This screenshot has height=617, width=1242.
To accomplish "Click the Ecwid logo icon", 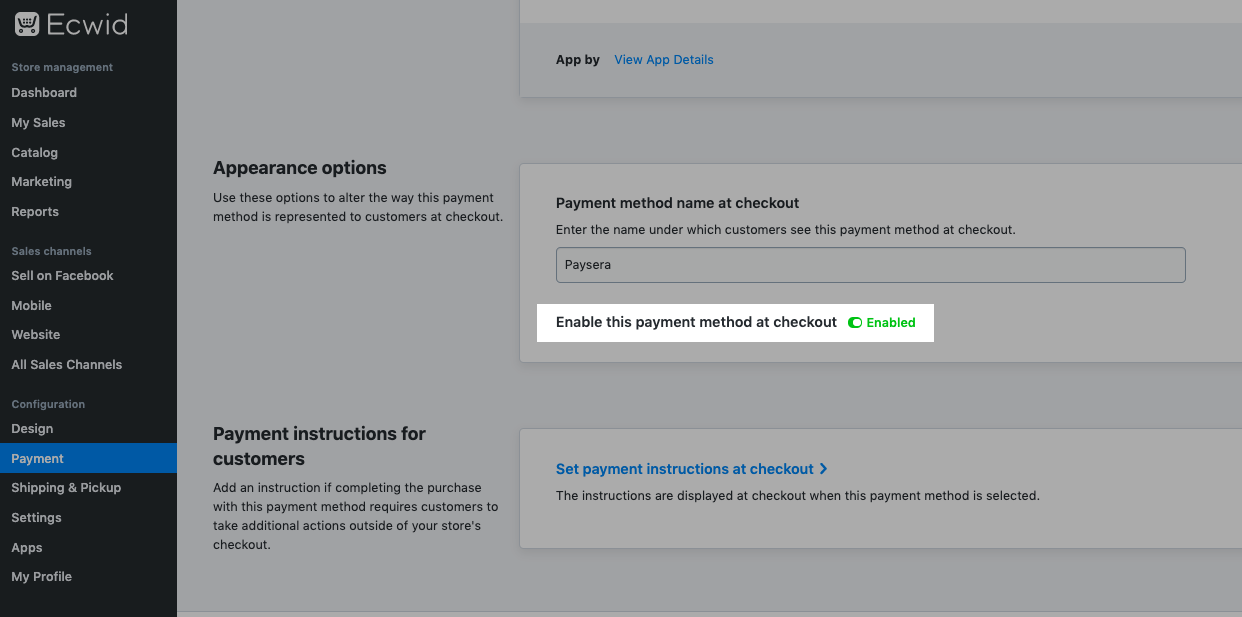I will (25, 25).
